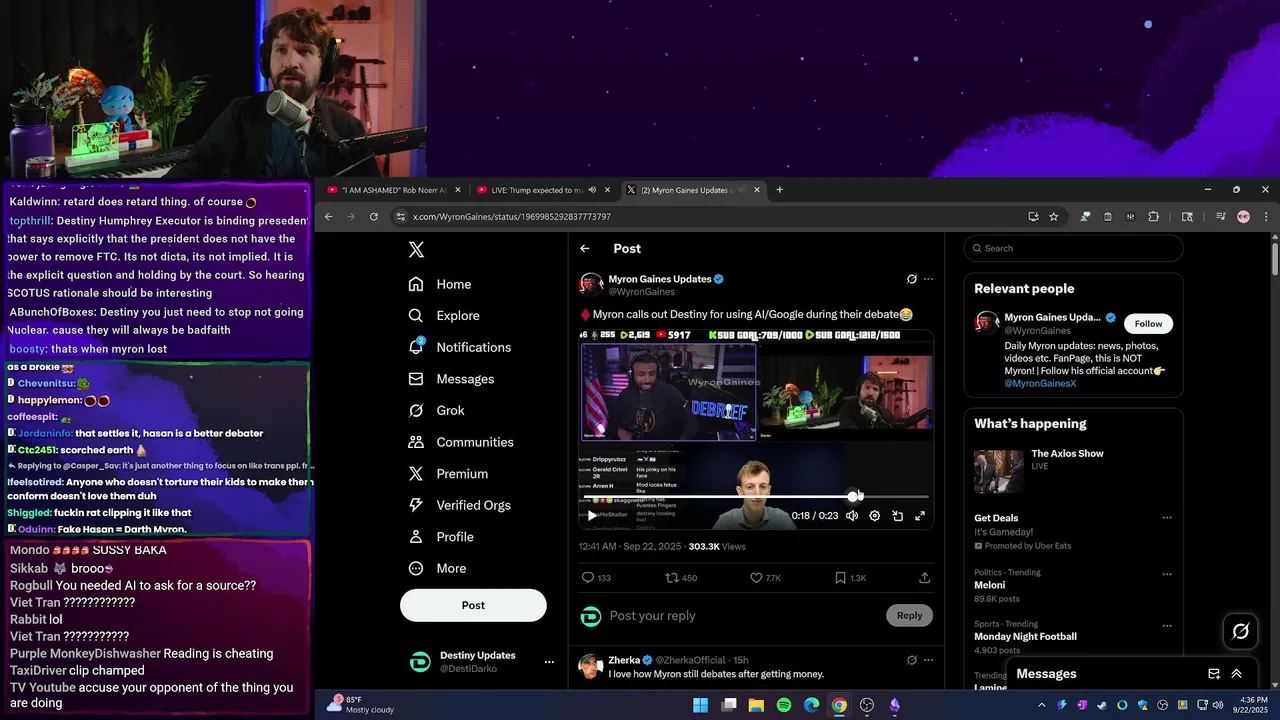Open Chrome extensions puzzle icon
Screen dimensions: 1280x720
(x=1153, y=217)
